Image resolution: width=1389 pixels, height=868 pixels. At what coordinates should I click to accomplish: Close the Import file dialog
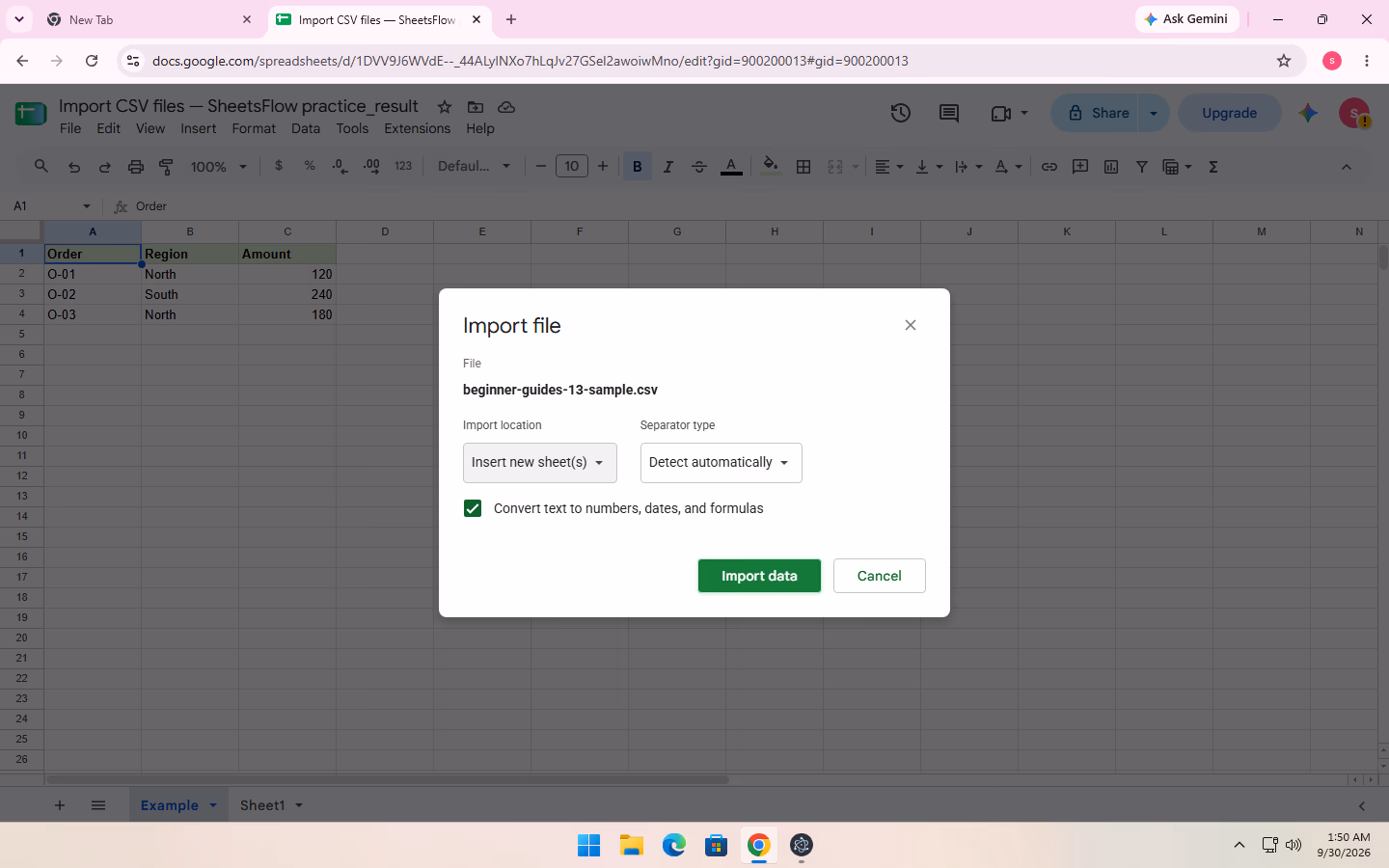point(911,325)
